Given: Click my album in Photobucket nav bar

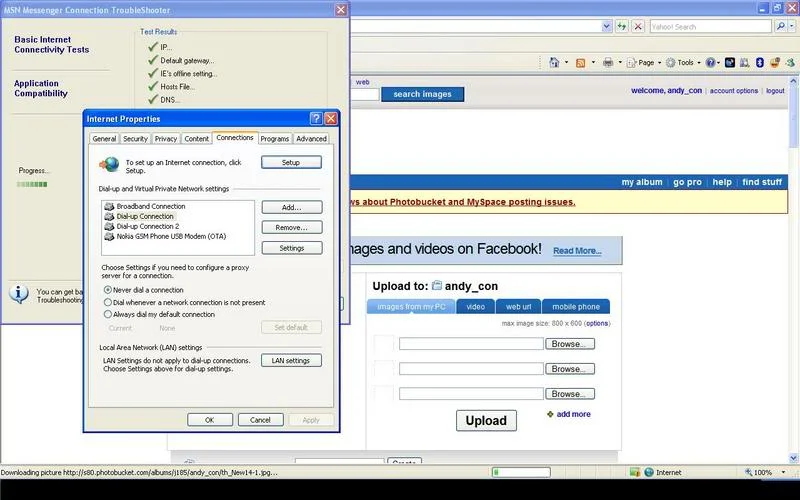Looking at the screenshot, I should point(642,182).
